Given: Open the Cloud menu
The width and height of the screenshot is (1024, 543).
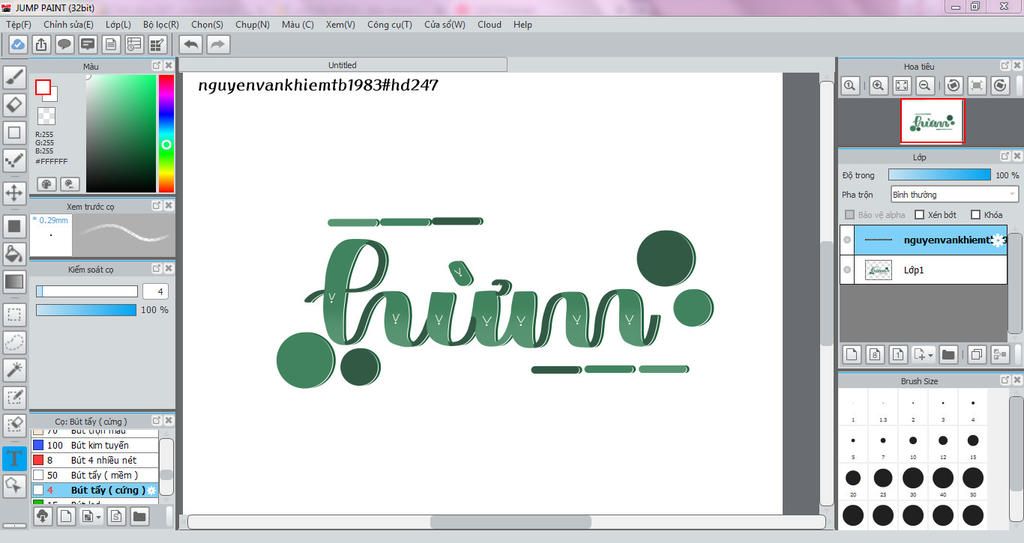Looking at the screenshot, I should pos(489,24).
